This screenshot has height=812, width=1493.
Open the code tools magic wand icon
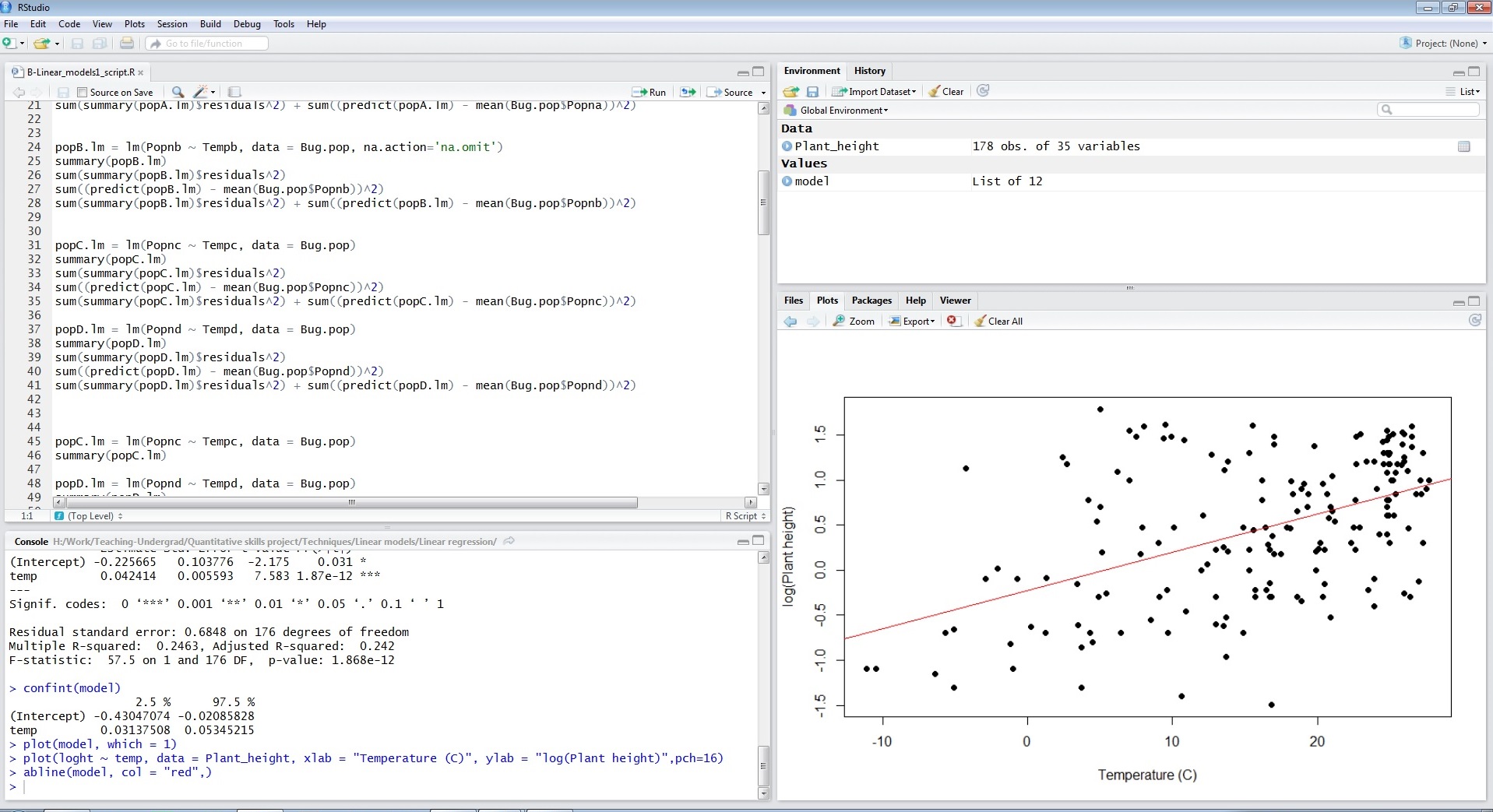[x=200, y=92]
